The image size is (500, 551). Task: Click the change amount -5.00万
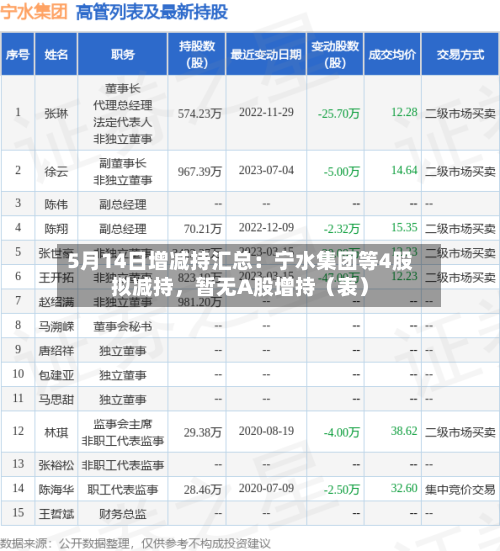(x=342, y=171)
